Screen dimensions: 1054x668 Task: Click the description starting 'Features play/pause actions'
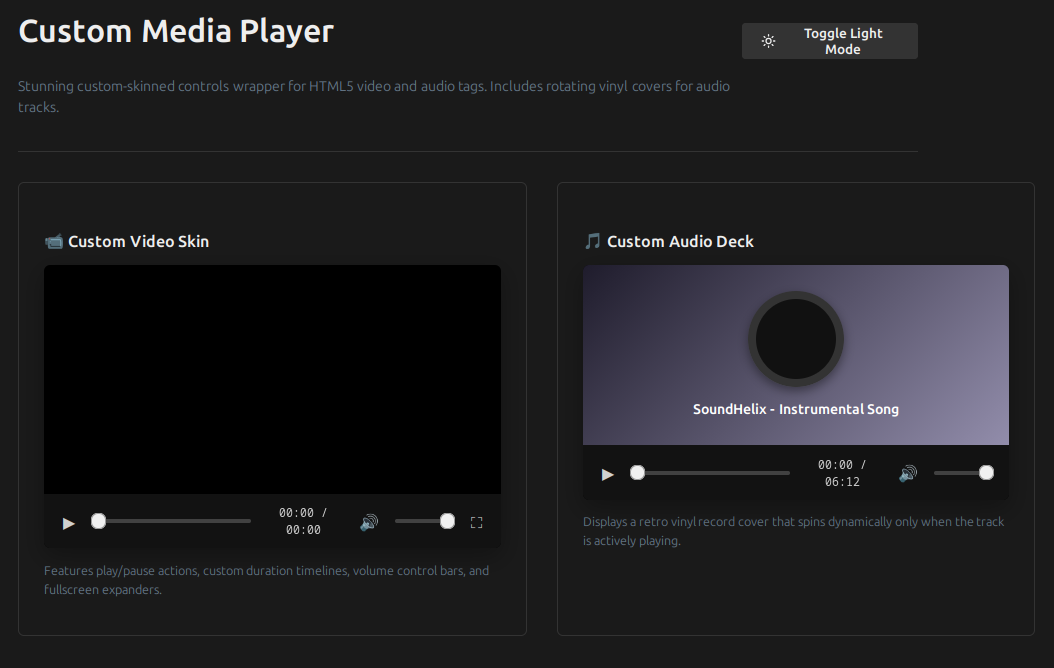click(x=266, y=580)
